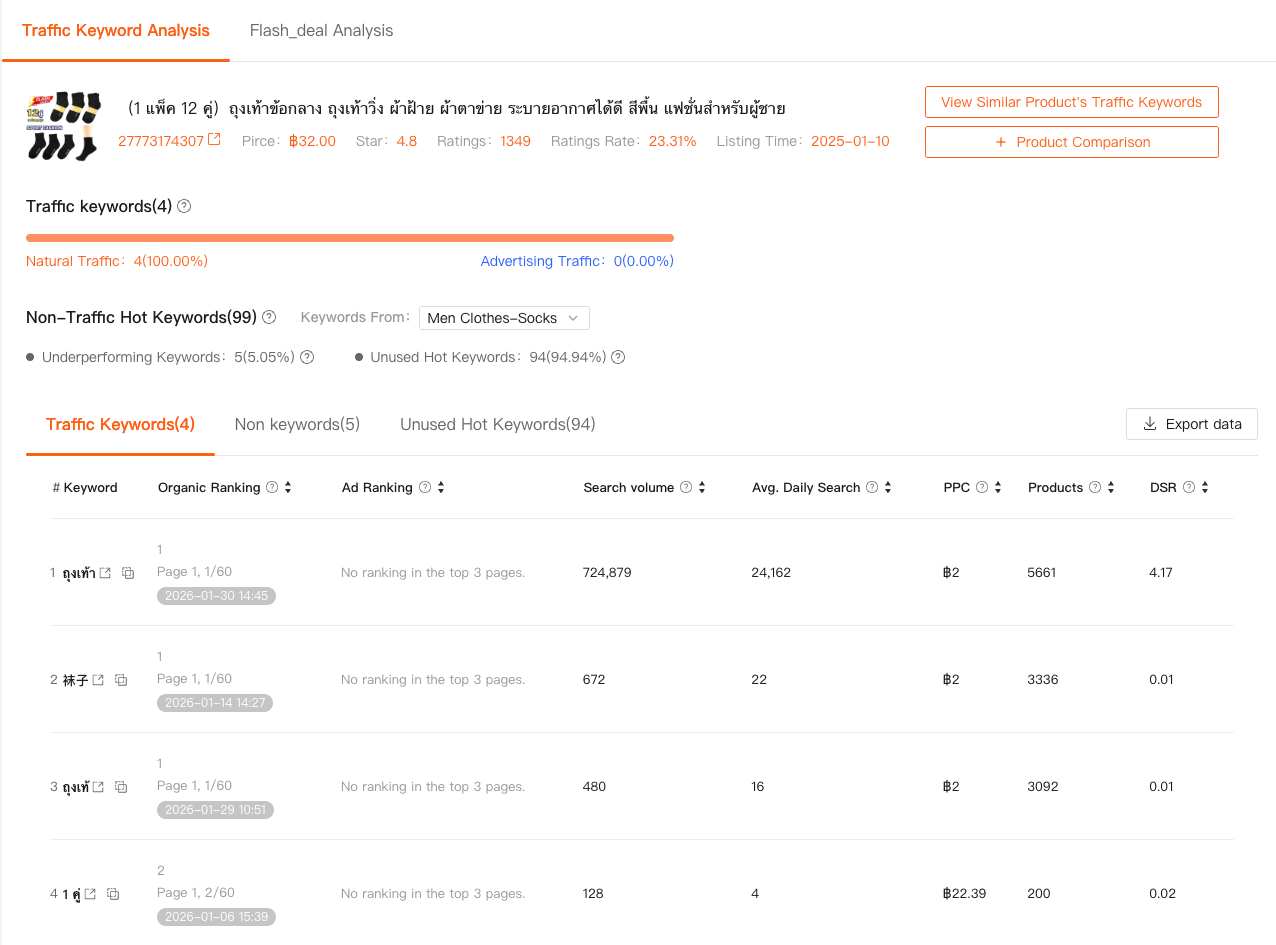Click help icon next to Underperforming Keywords
Viewport: 1276px width, 945px height.
(307, 357)
